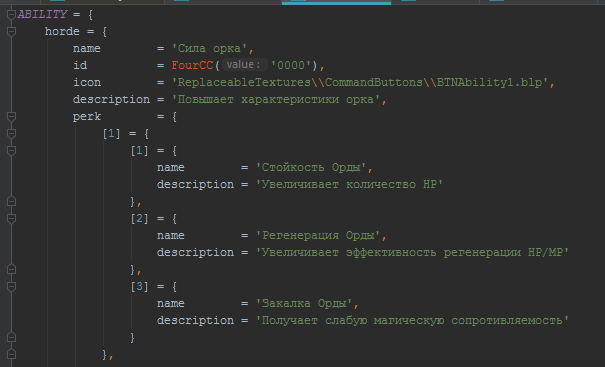Click fold end marker after 'Увеличивает количество HP'
The height and width of the screenshot is (367, 605).
11,201
